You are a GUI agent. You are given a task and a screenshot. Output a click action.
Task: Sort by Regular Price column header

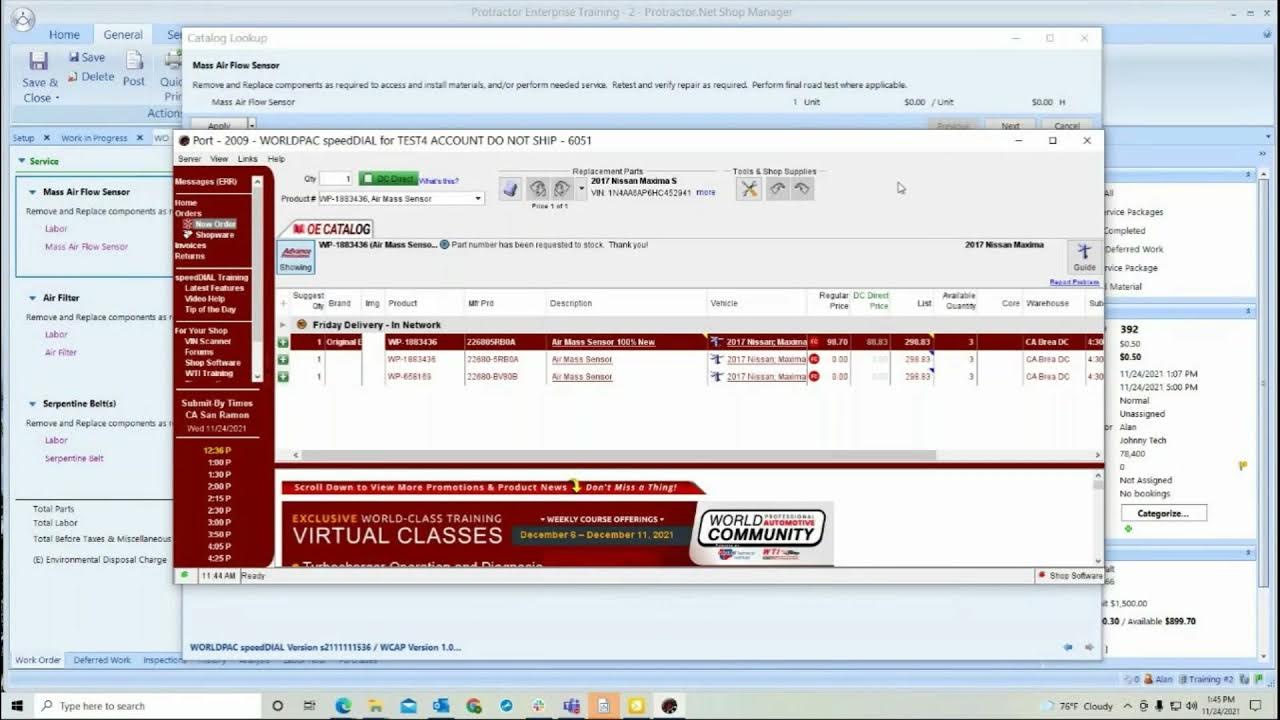834,300
